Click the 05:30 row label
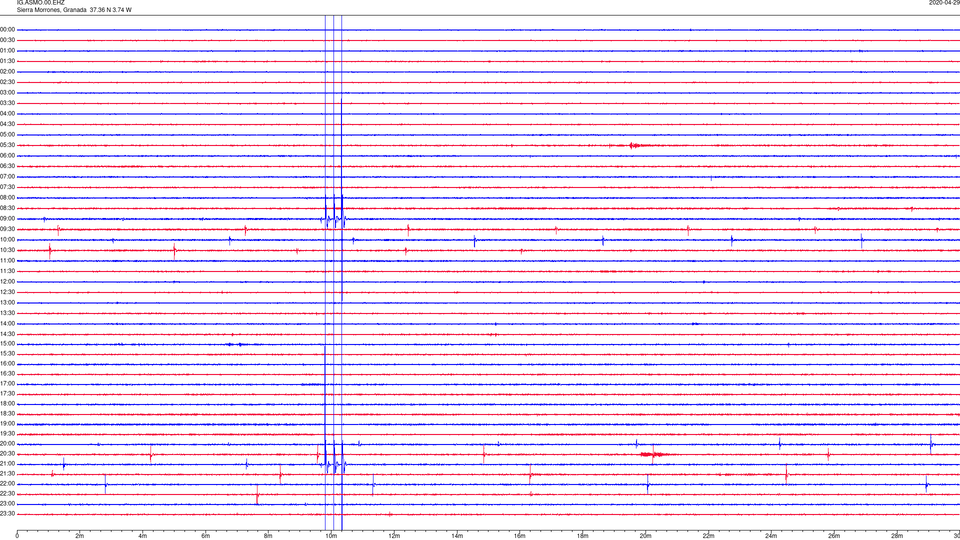The image size is (960, 540). point(7,145)
